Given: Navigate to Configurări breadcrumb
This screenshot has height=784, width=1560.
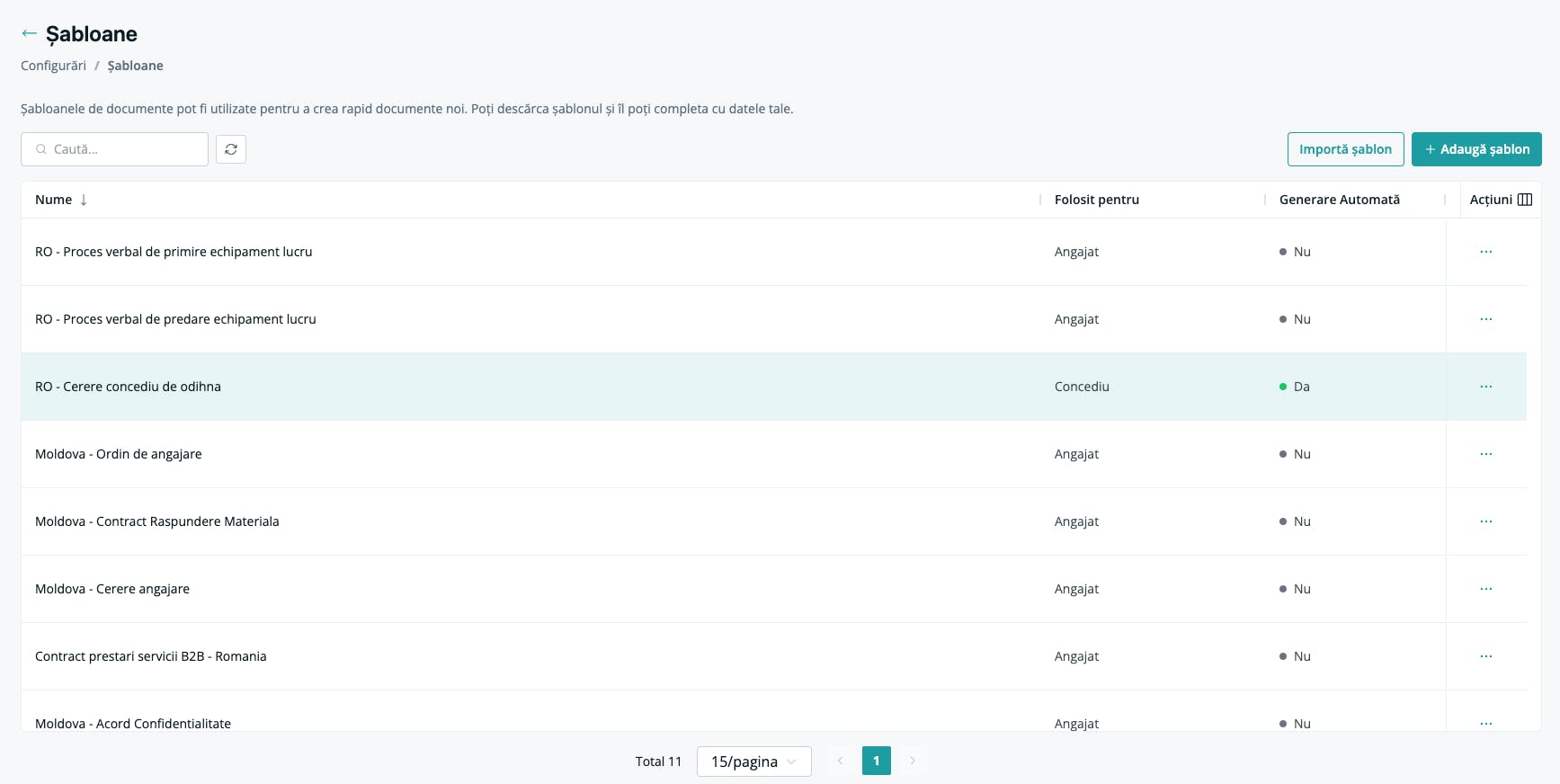Looking at the screenshot, I should [x=54, y=66].
